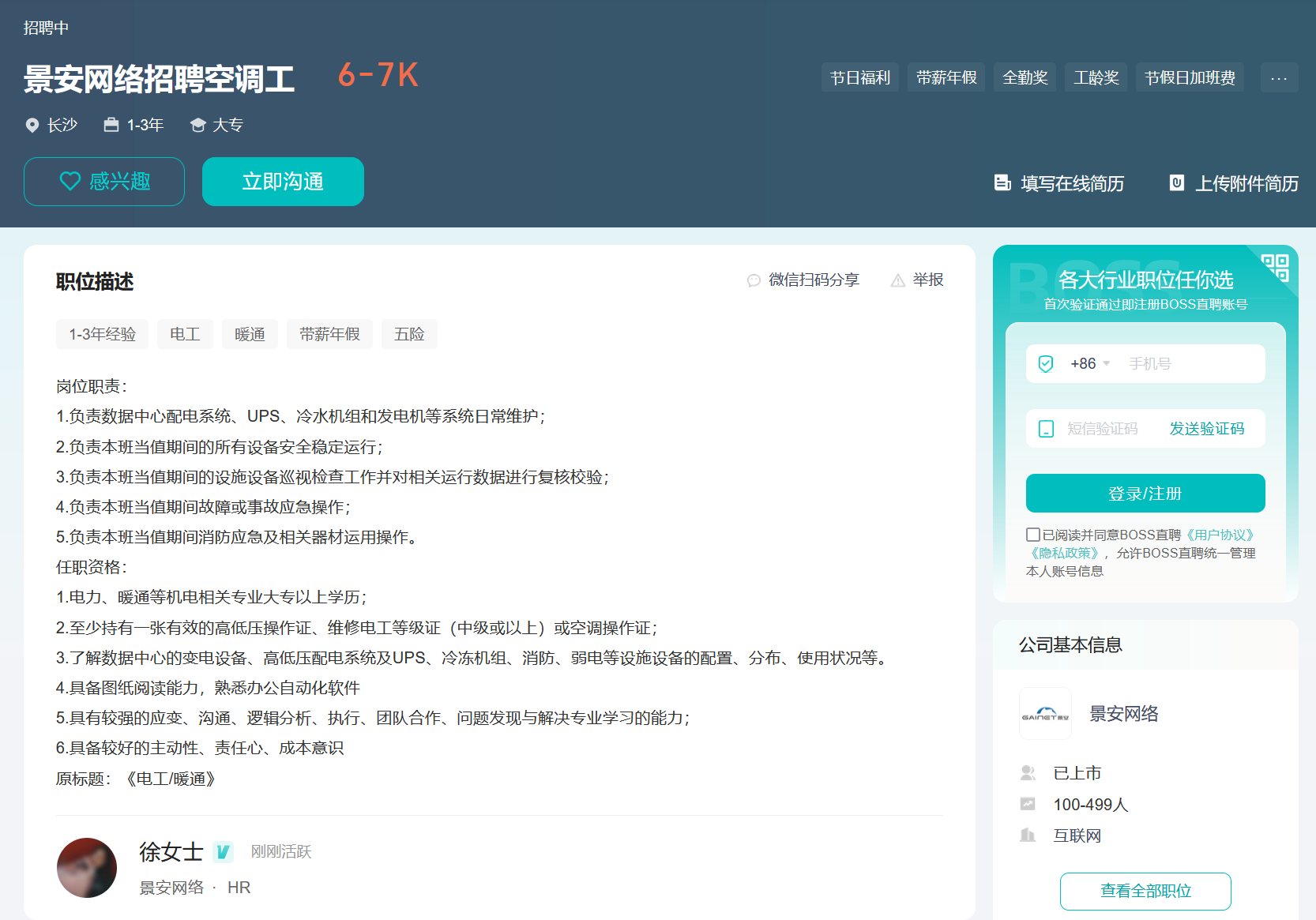Click the briefcase icon beside 1-3年

click(111, 125)
